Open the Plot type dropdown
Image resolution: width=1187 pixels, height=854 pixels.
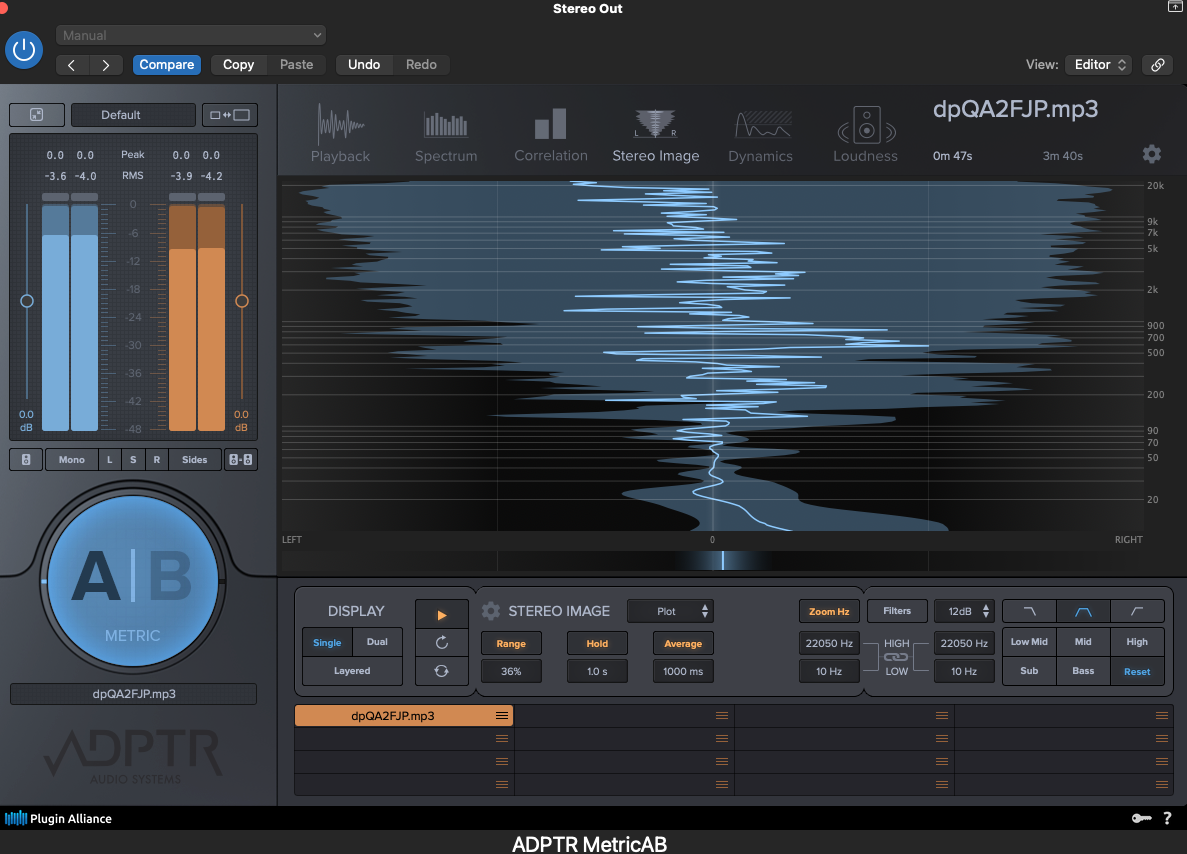click(670, 611)
